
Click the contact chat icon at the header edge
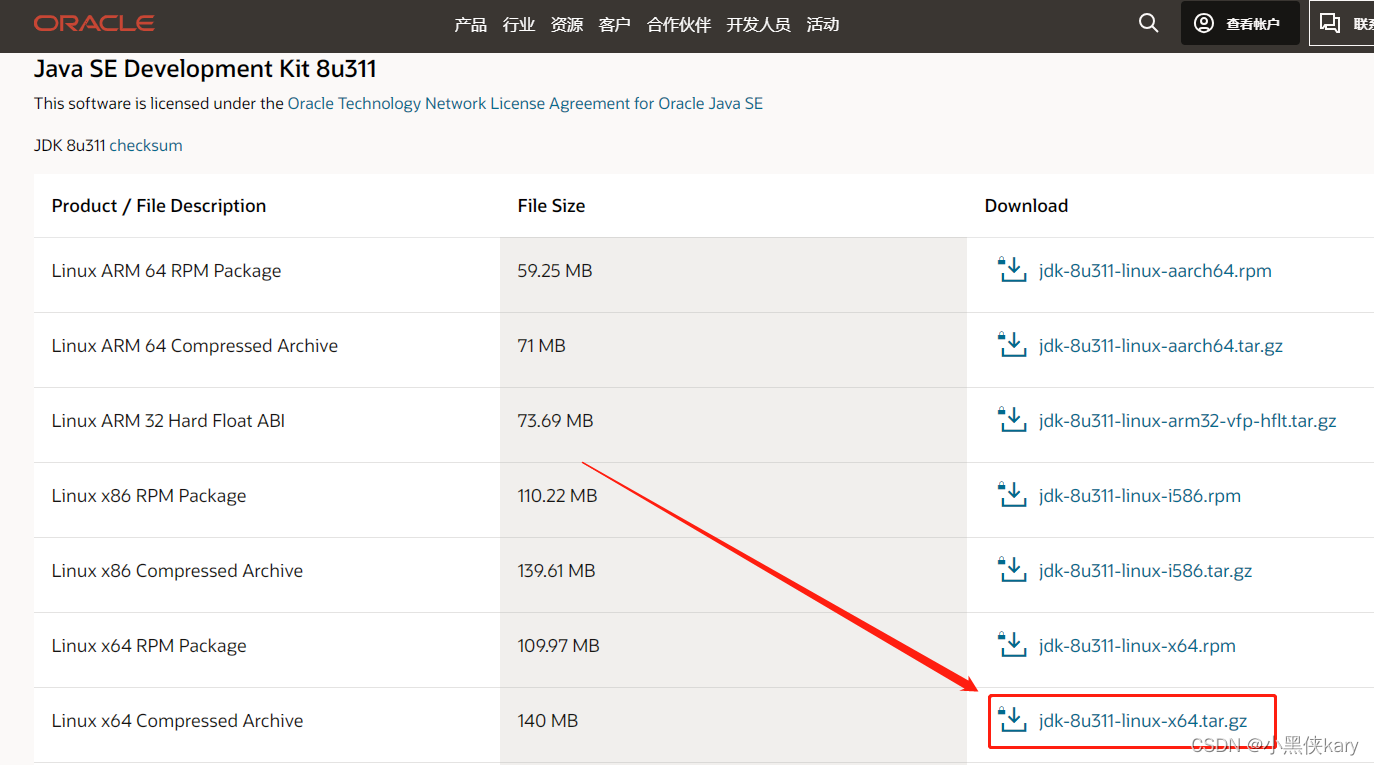tap(1329, 23)
